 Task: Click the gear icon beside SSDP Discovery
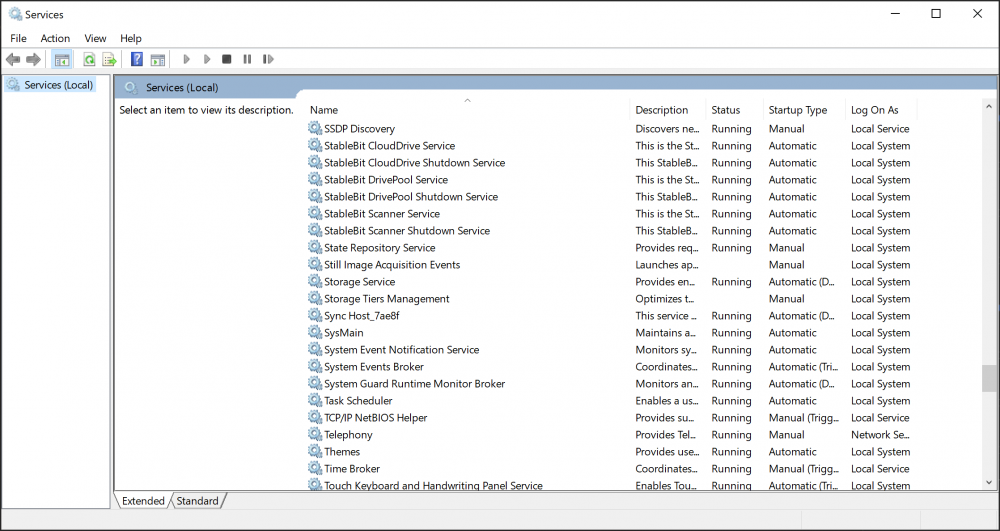click(x=315, y=128)
